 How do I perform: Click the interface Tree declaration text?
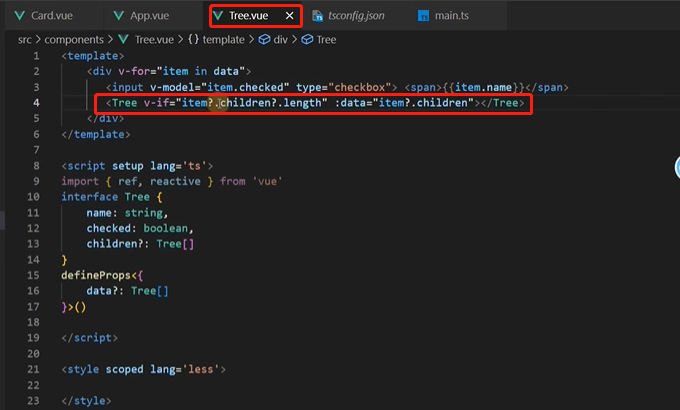point(105,197)
